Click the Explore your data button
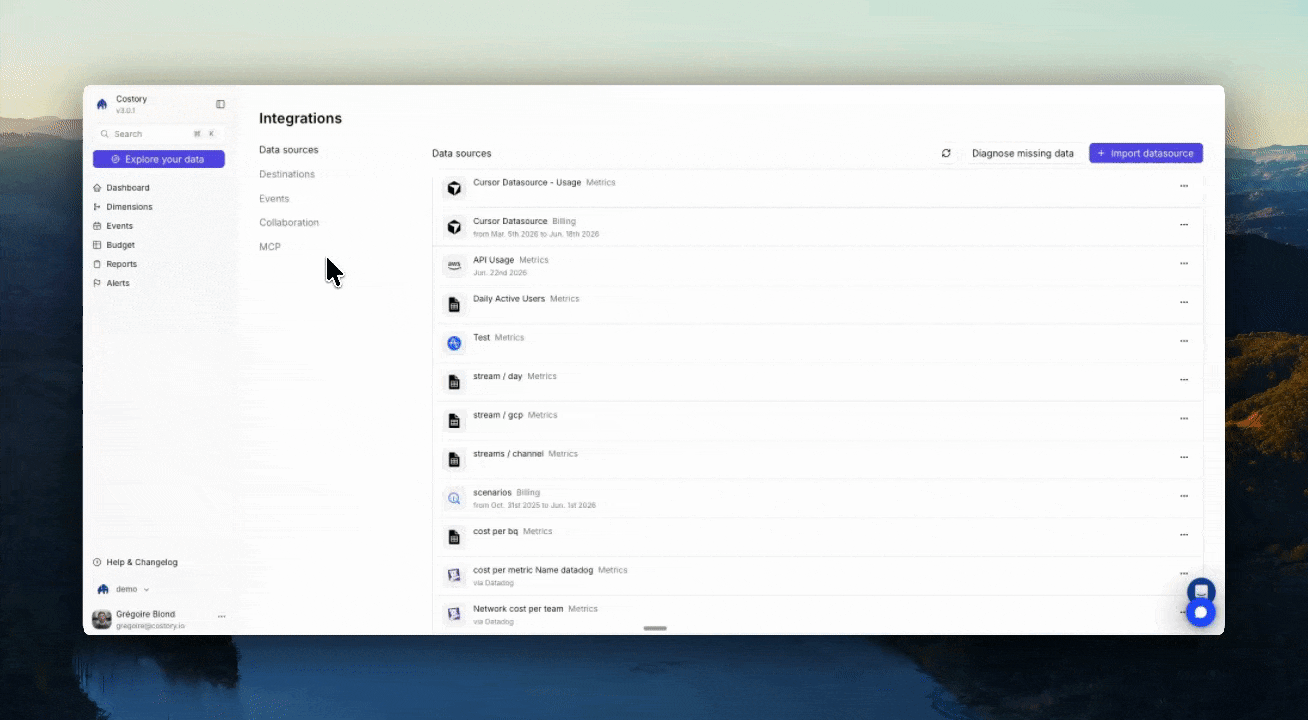1308x720 pixels. (x=159, y=159)
